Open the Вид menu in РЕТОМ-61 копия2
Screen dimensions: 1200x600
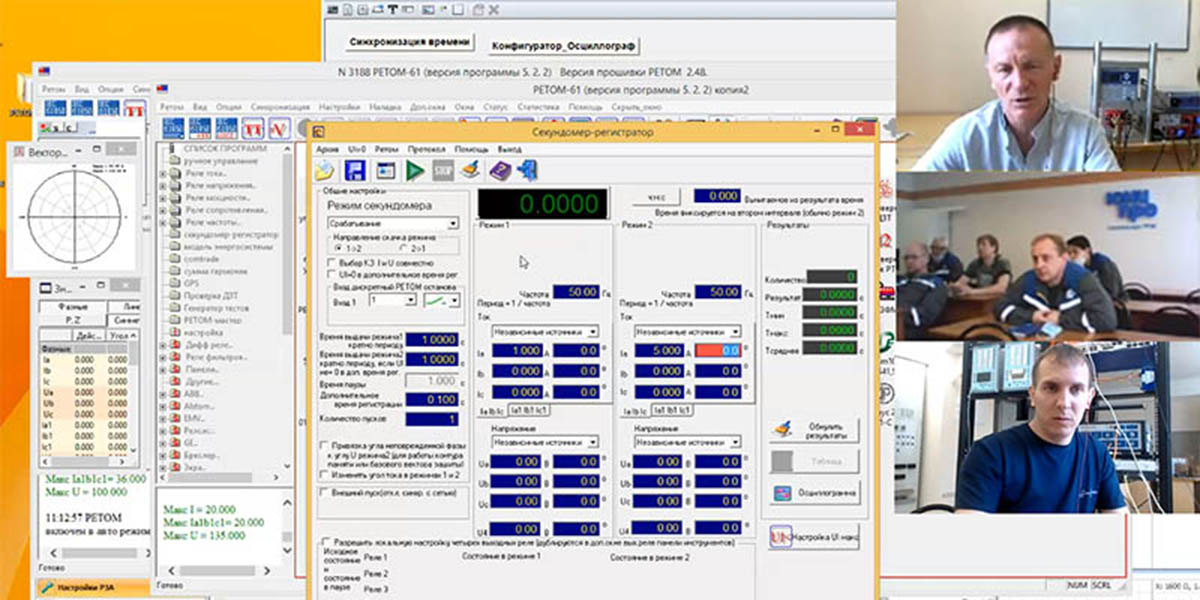200,105
